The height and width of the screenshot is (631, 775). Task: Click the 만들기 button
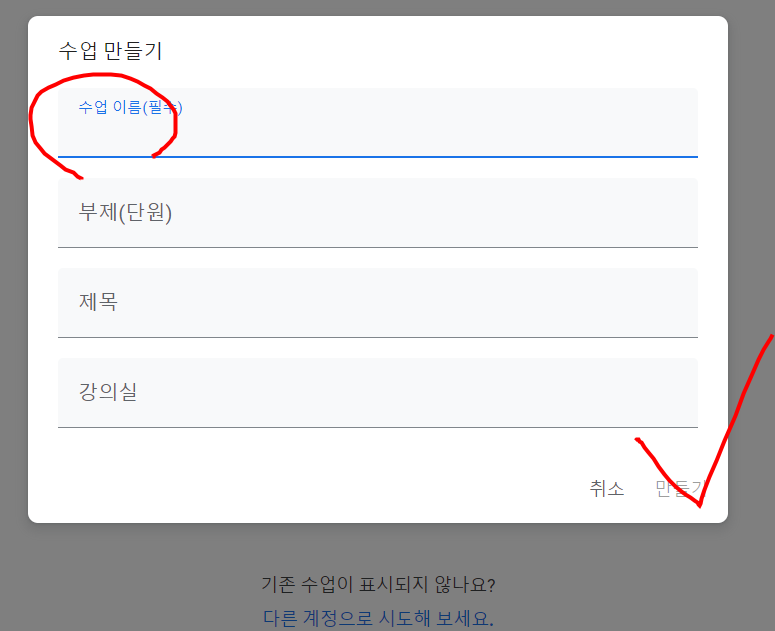point(679,489)
